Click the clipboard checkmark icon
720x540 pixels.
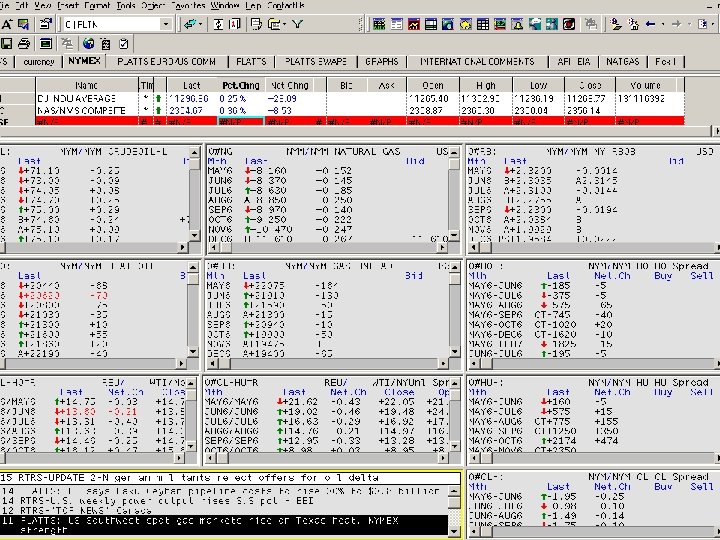pos(124,44)
